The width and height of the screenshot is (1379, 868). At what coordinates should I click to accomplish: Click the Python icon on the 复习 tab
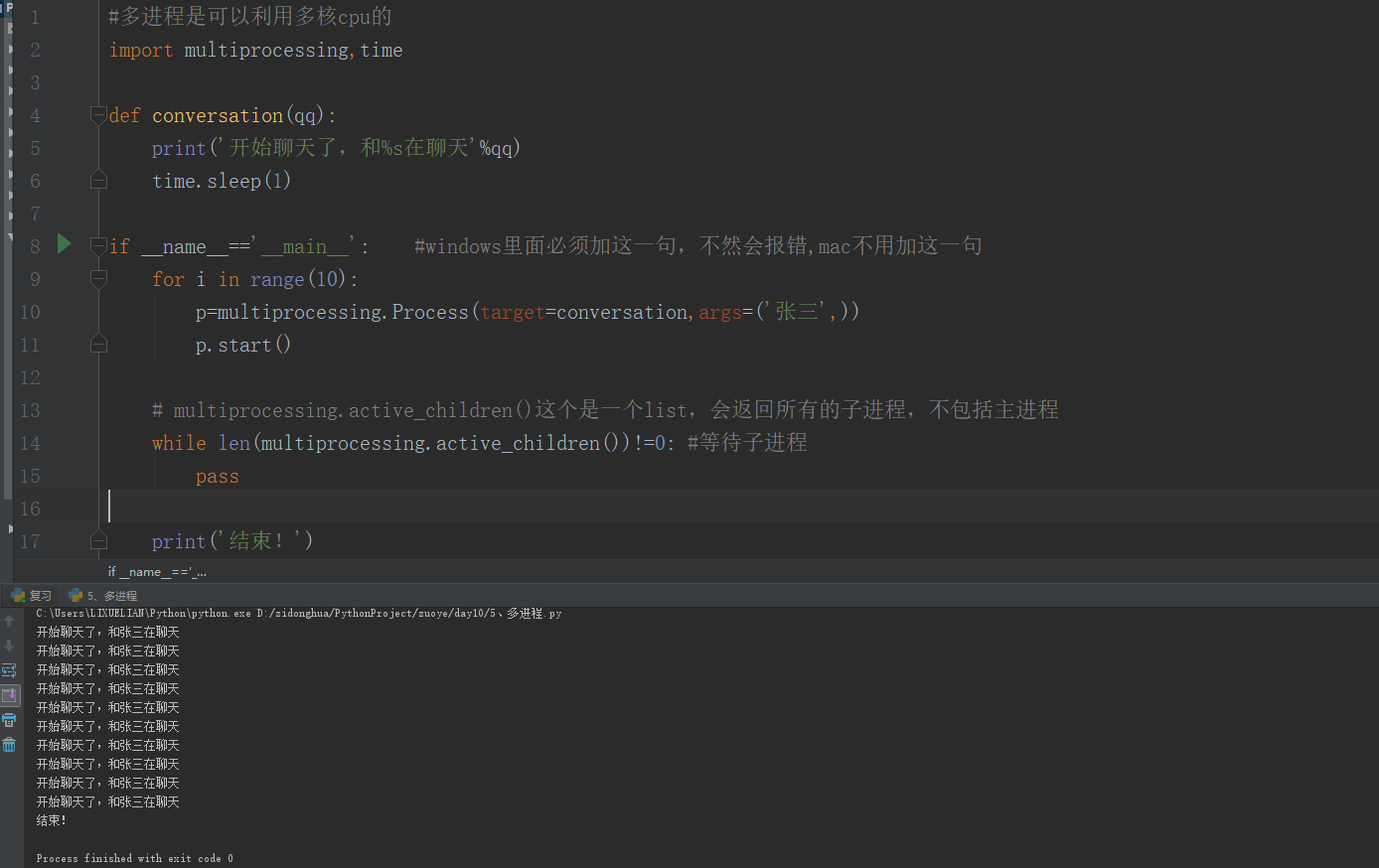18,595
